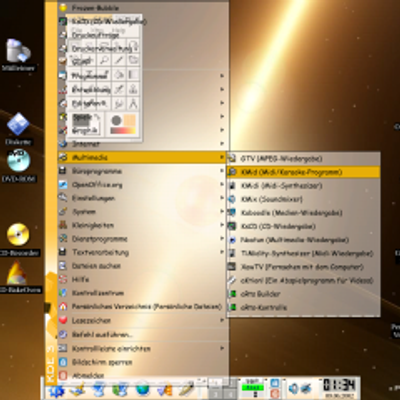Viewport: 400px width, 400px height.
Task: Click the TiMidity-Synthesizer icon
Action: tap(232, 253)
